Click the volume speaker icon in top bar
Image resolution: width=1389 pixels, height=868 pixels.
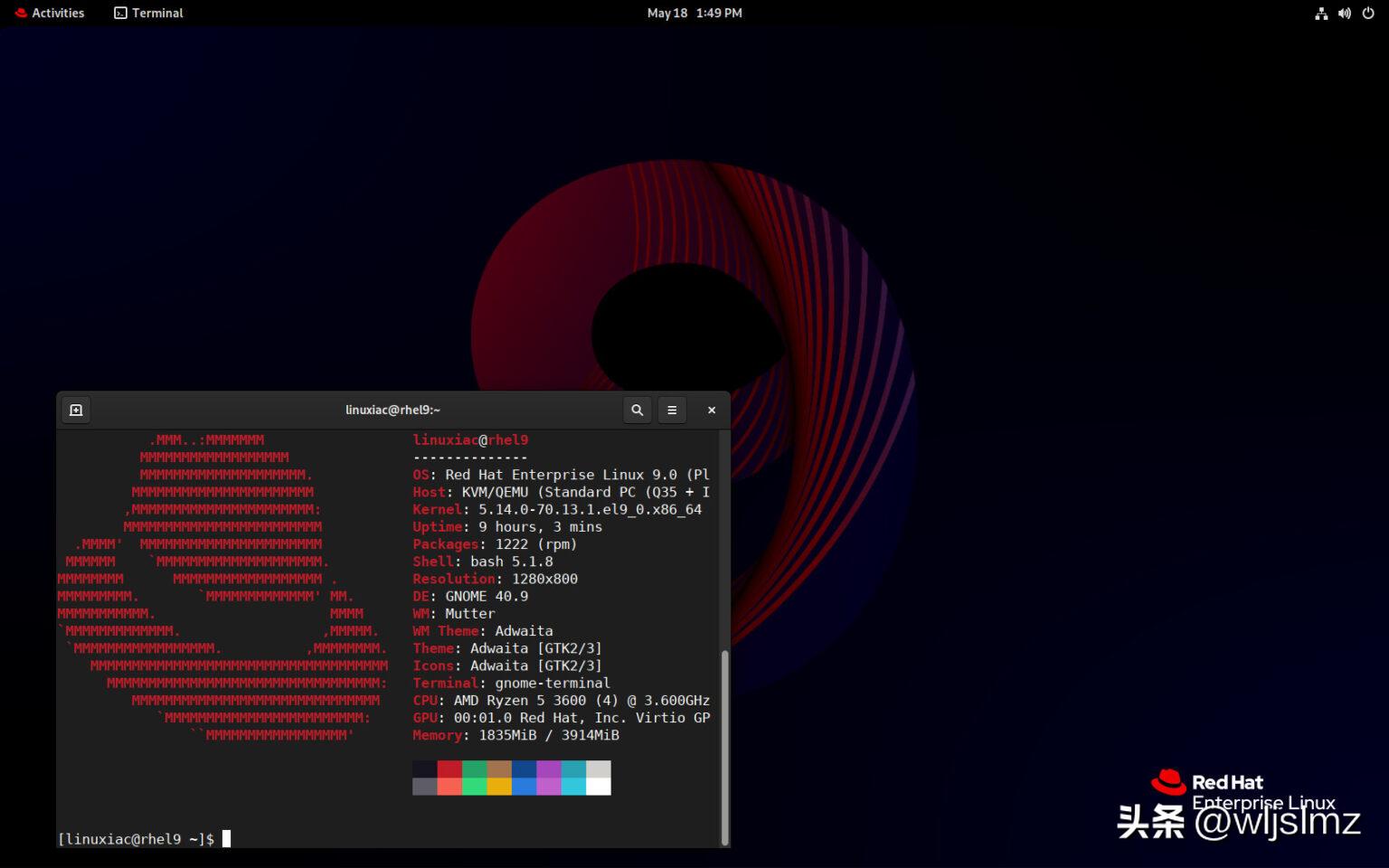(x=1345, y=13)
